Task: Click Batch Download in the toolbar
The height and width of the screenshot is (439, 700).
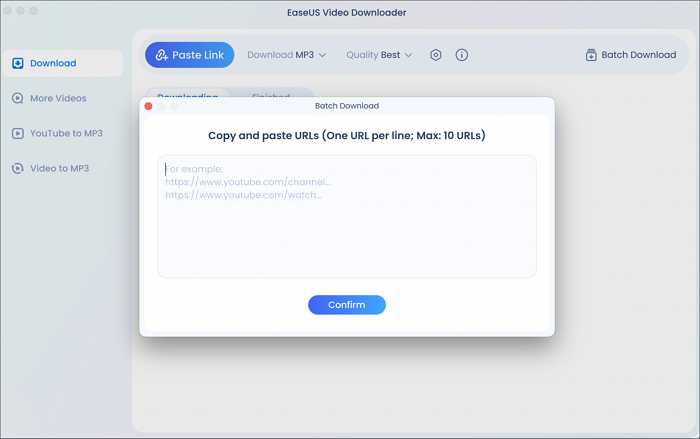Action: pos(630,55)
